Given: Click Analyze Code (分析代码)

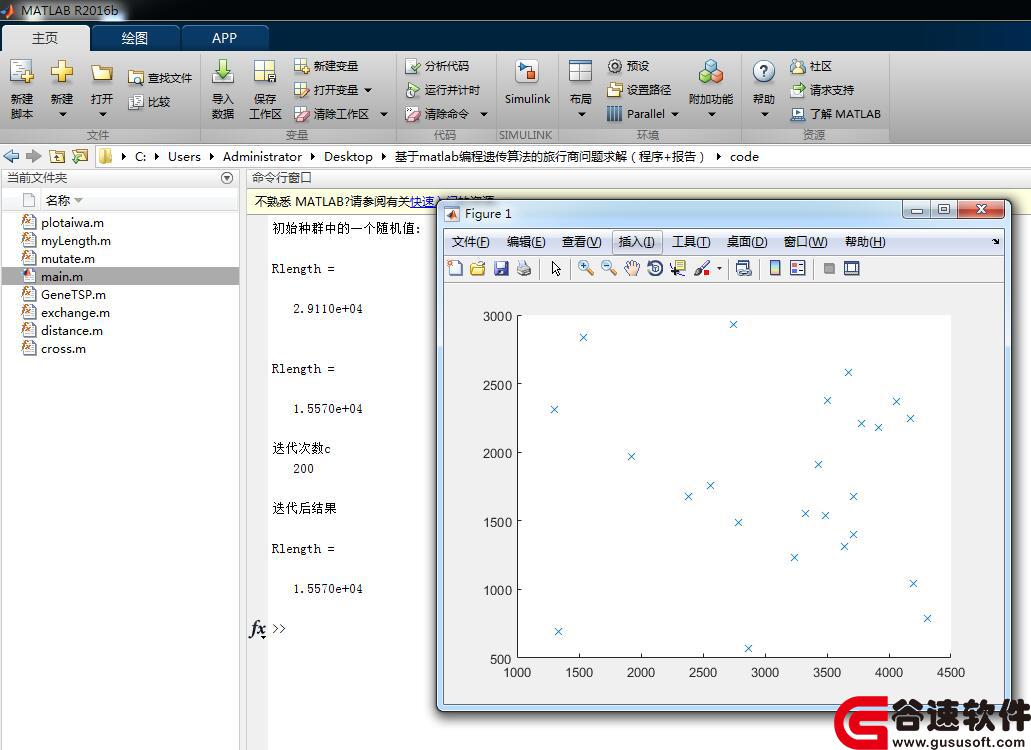Looking at the screenshot, I should pos(437,66).
